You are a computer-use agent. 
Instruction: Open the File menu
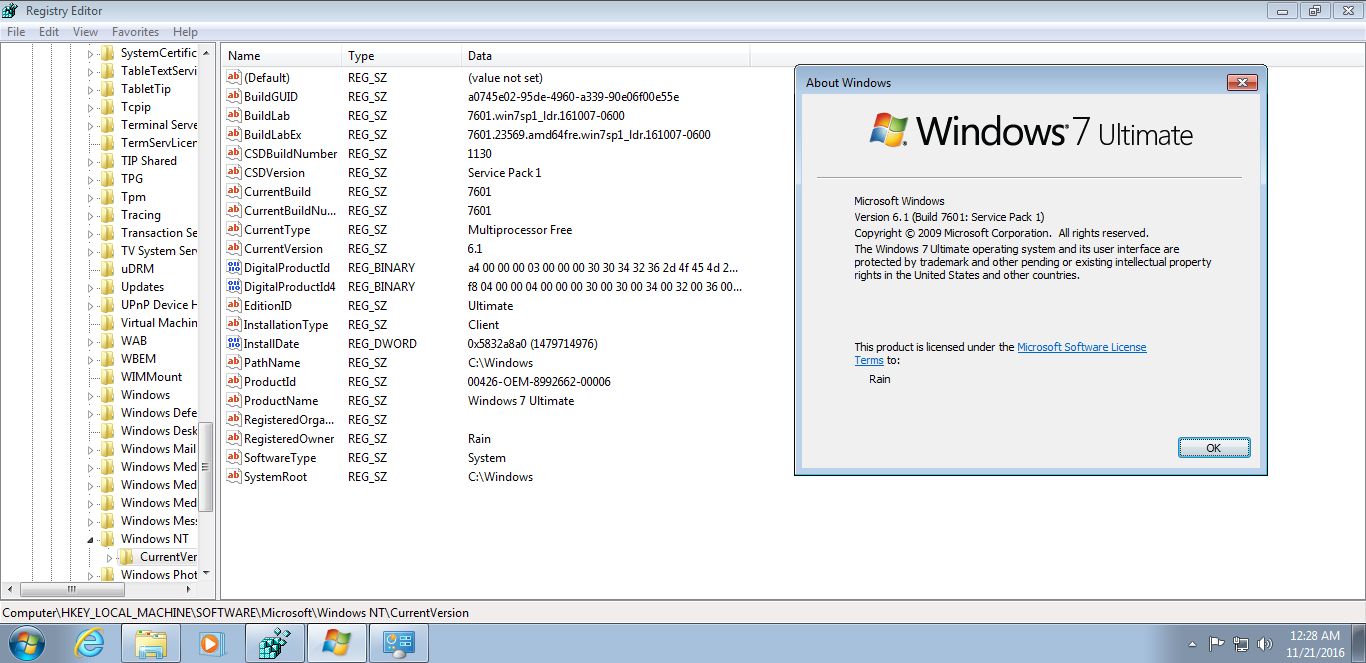(x=16, y=32)
